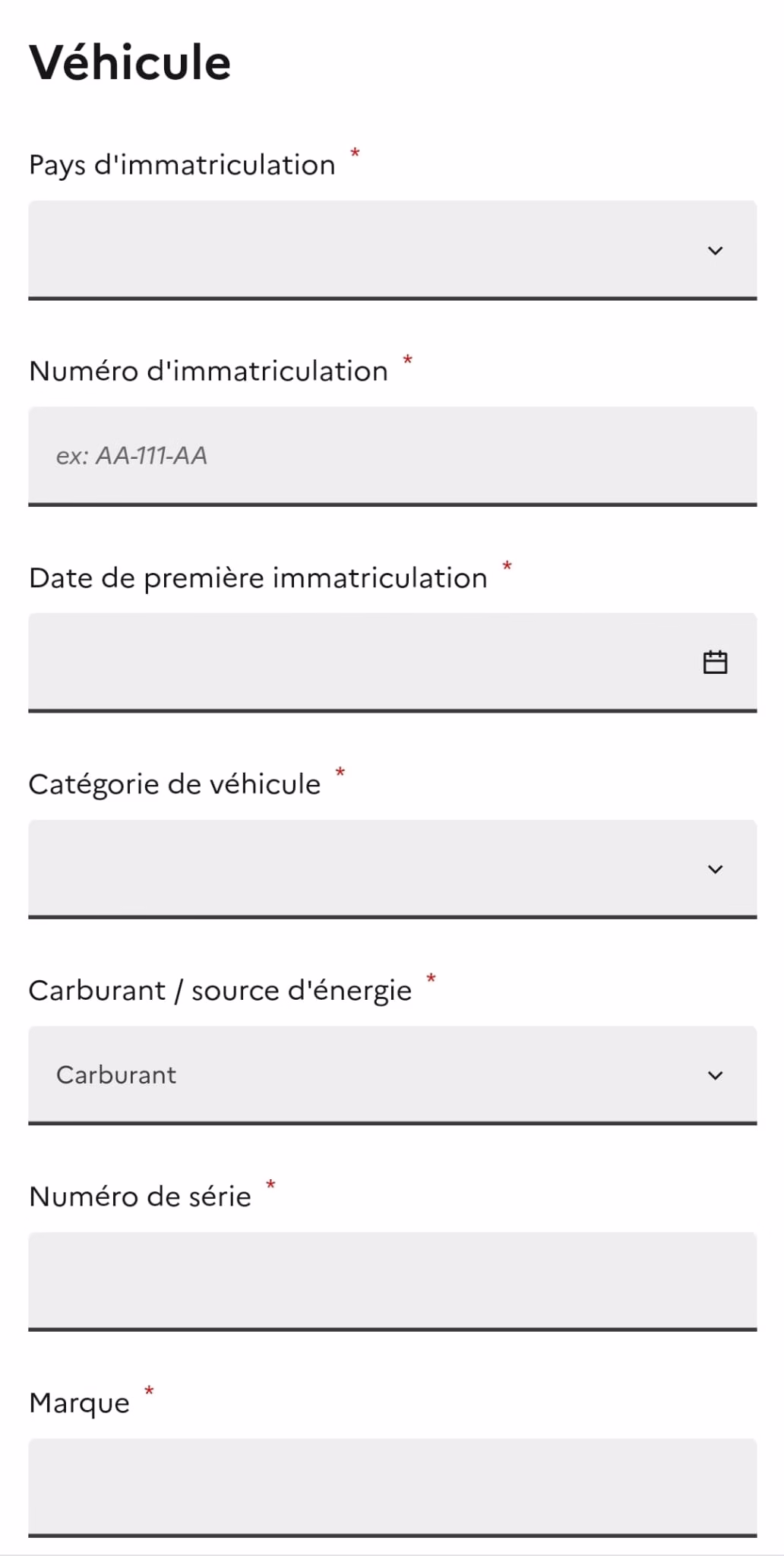Click into the Marque text field
The height and width of the screenshot is (1556, 784).
pyautogui.click(x=393, y=1488)
